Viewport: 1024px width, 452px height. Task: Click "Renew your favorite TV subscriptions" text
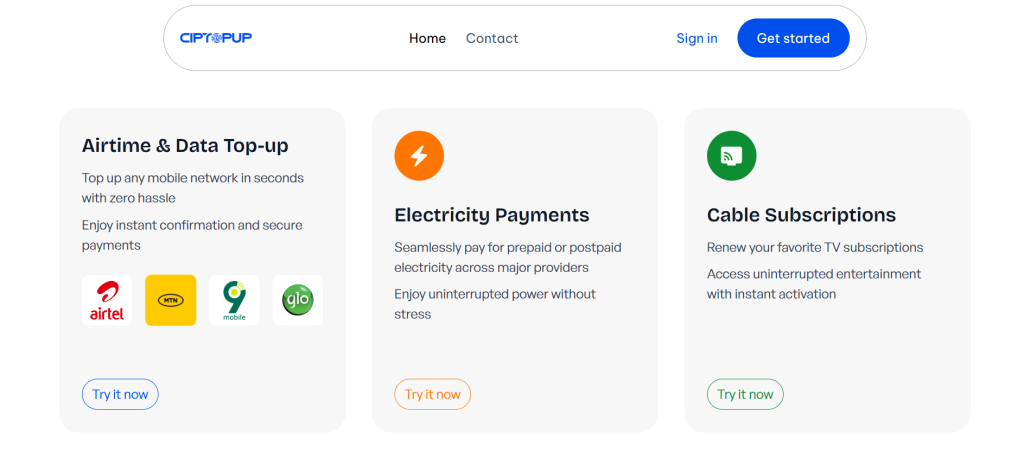pyautogui.click(x=815, y=247)
